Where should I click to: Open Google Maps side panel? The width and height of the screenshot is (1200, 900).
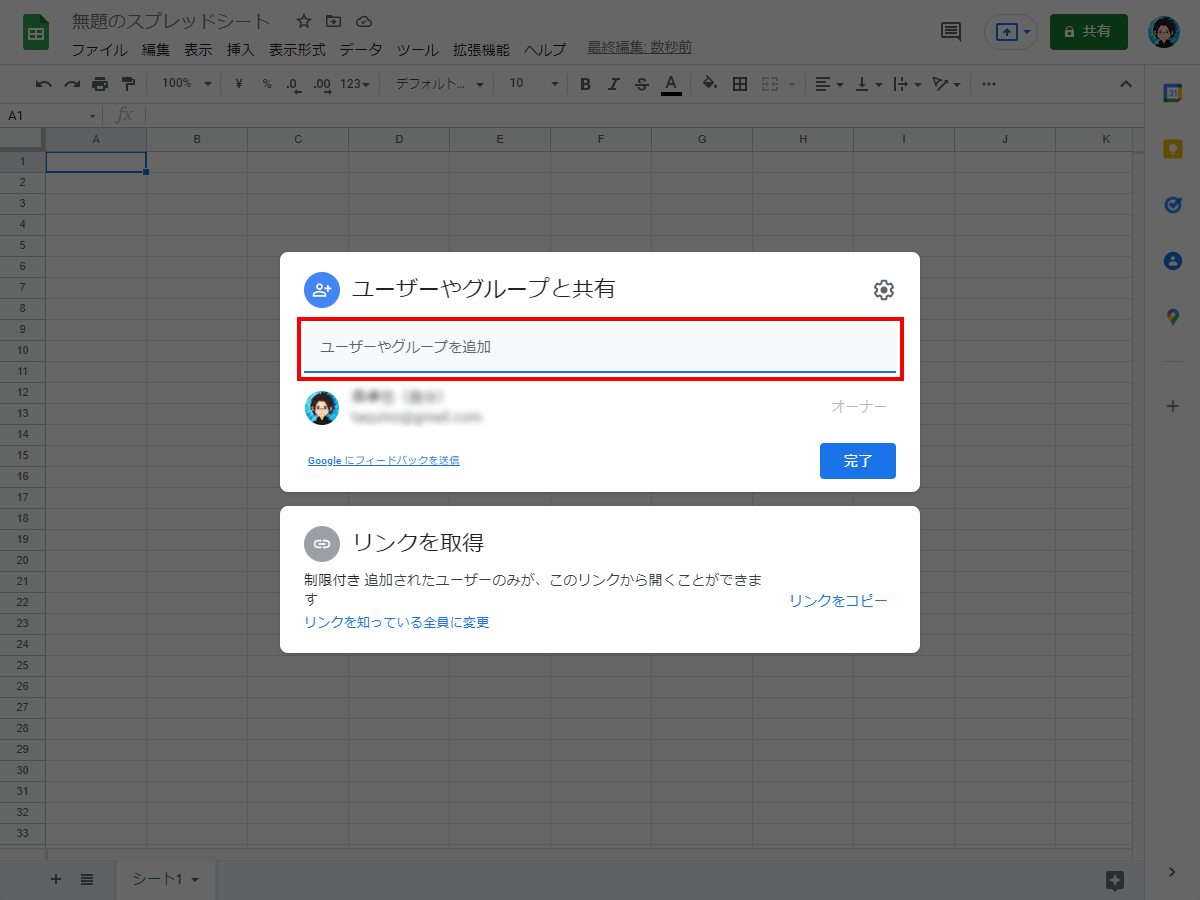point(1172,317)
